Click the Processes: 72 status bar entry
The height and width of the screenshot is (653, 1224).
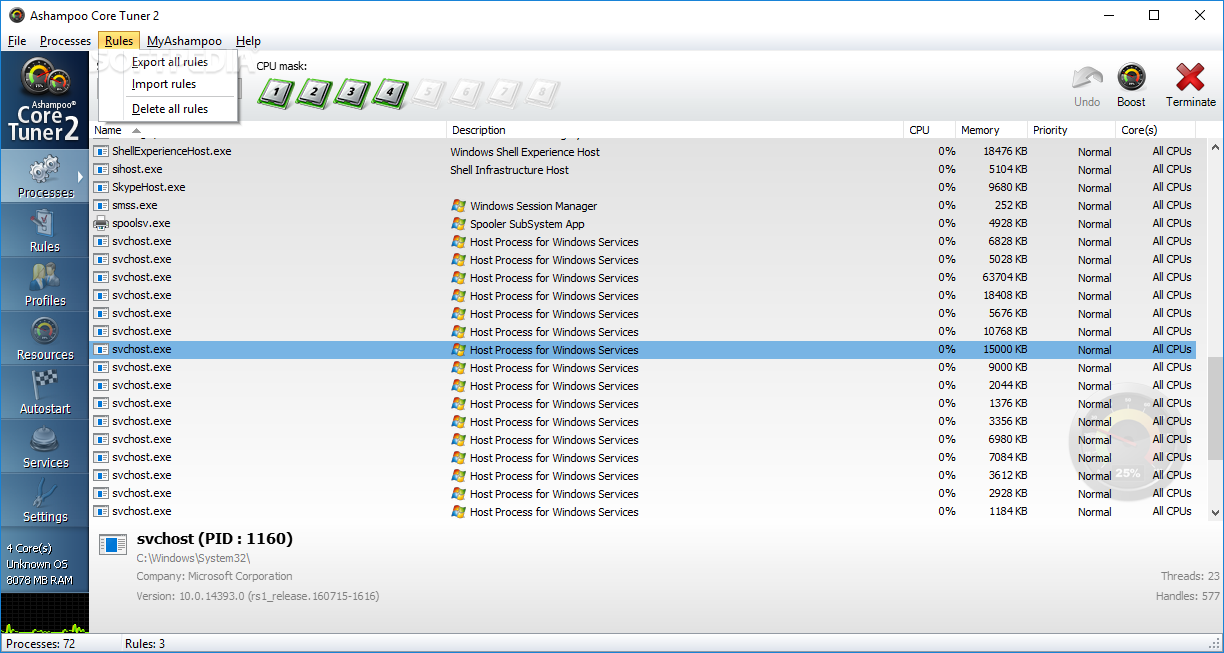(x=41, y=644)
